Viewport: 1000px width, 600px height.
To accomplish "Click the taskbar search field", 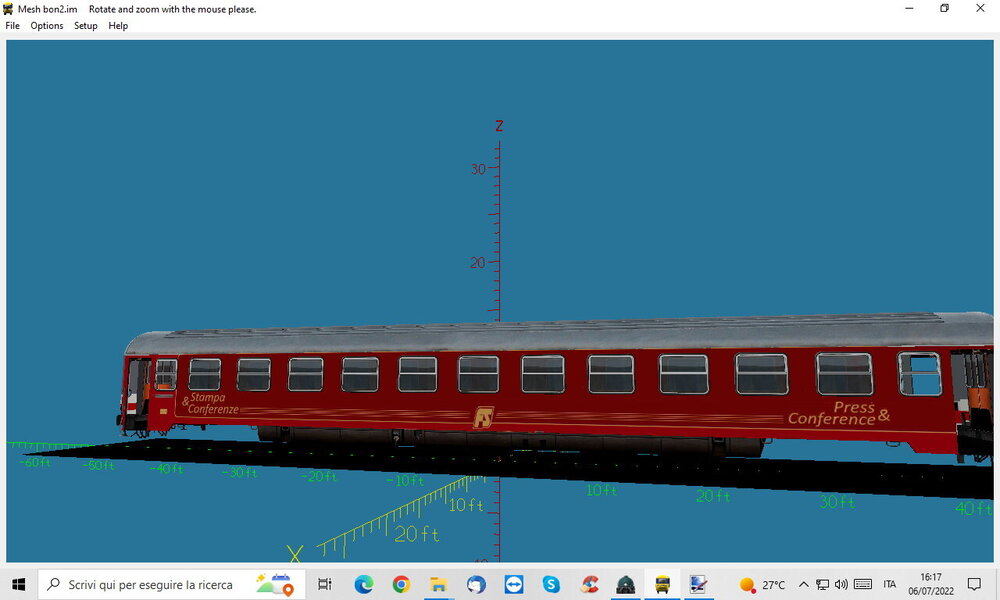I will 172,584.
